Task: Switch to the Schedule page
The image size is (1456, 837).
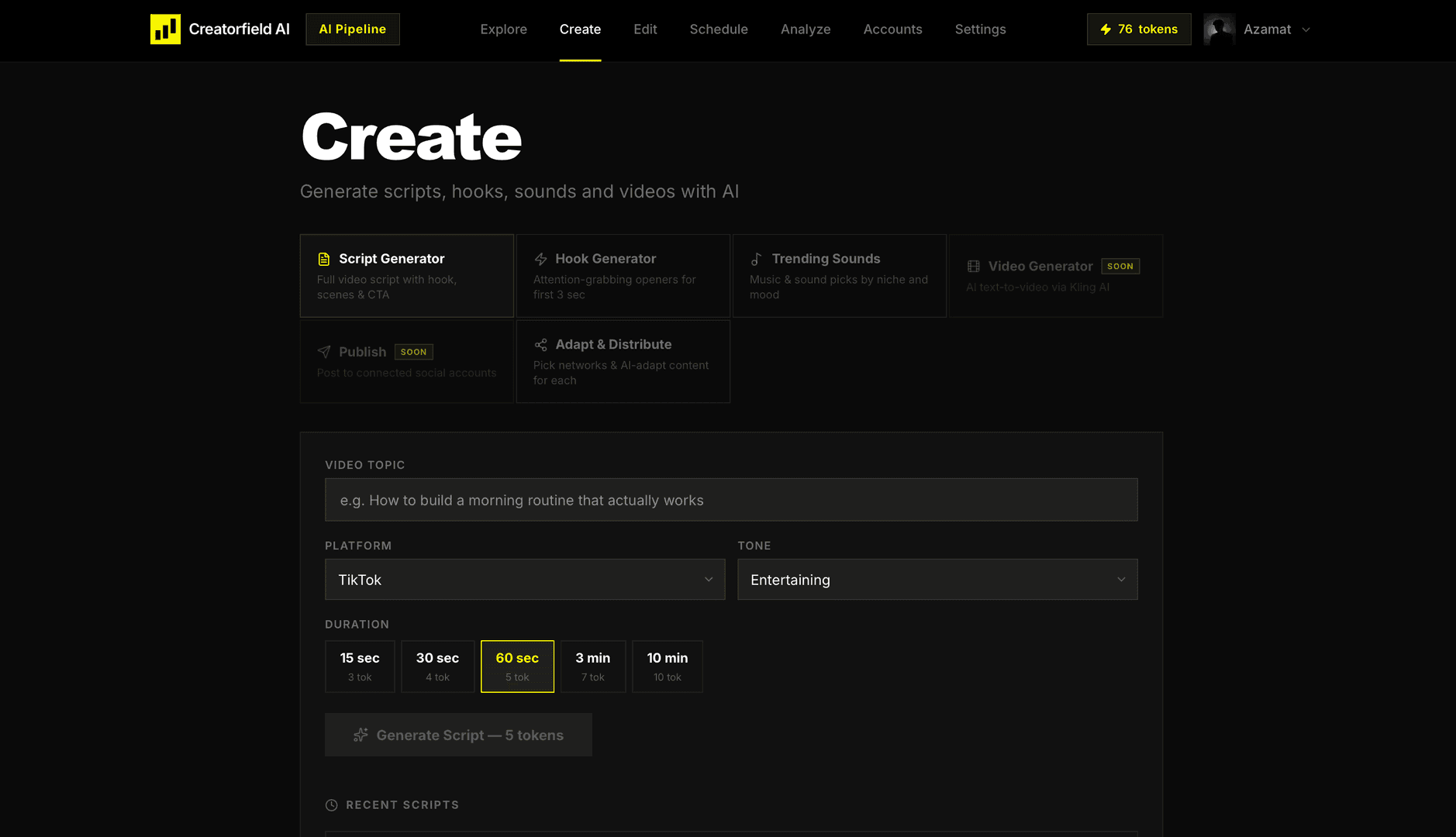Action: (719, 29)
